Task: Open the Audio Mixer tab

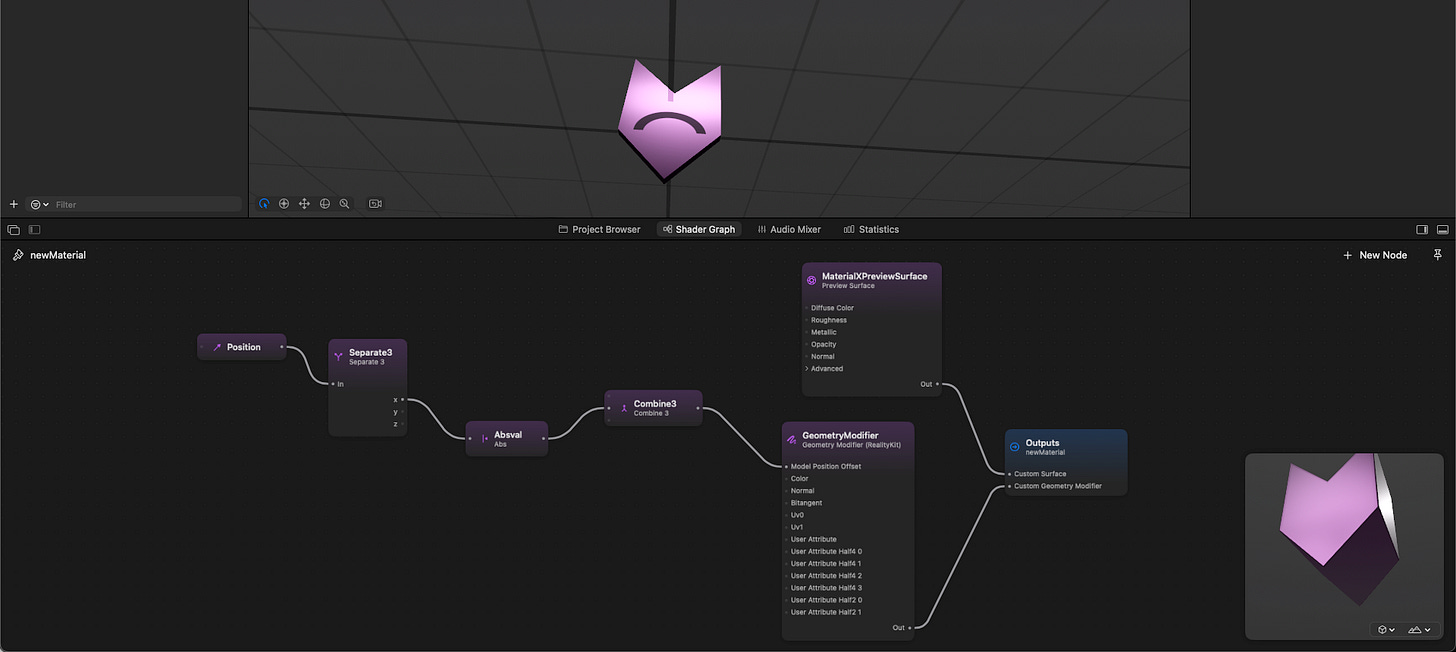Action: 789,229
